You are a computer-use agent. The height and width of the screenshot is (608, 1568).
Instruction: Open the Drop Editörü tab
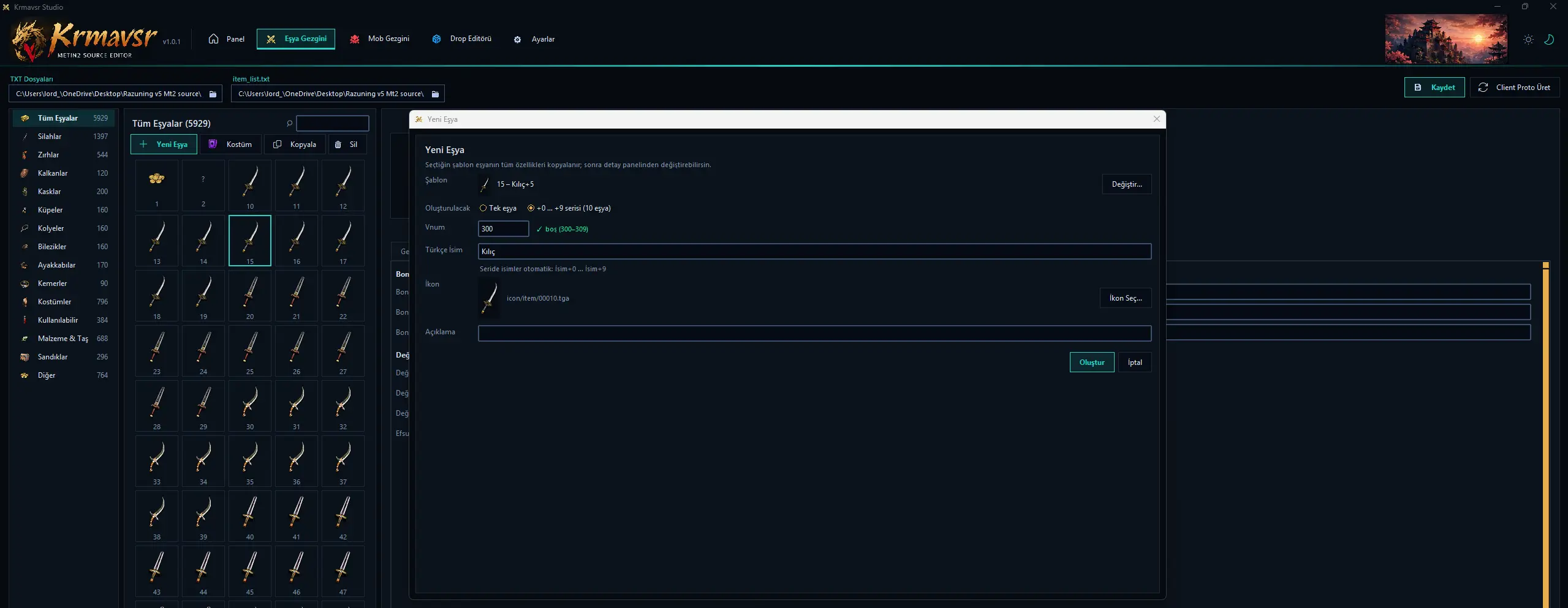point(461,39)
